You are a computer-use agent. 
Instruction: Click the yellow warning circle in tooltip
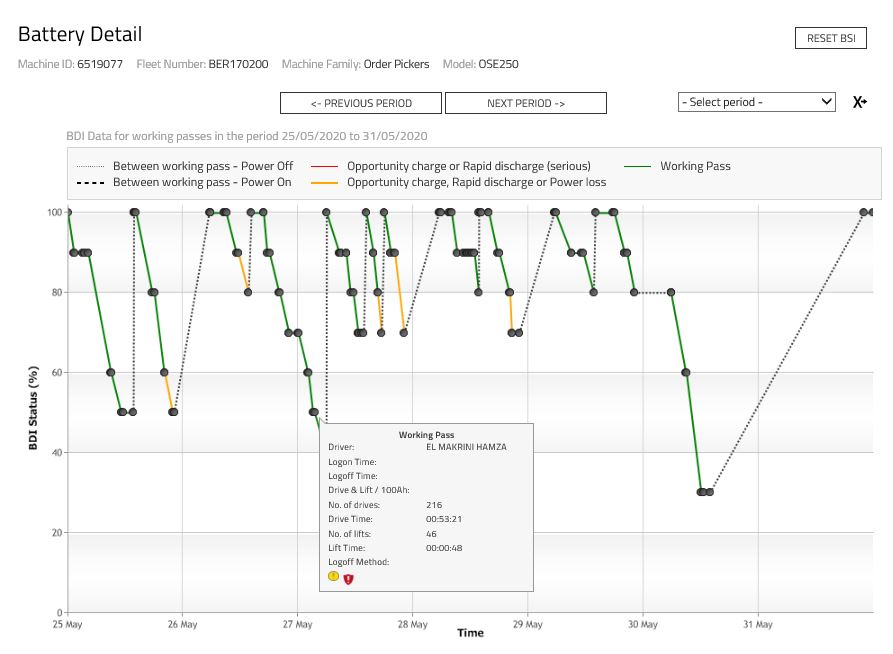[333, 577]
